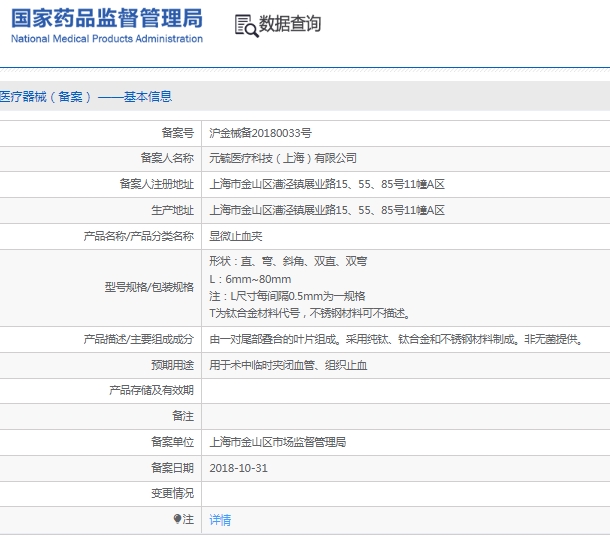This screenshot has width=610, height=542.
Task: Click value 用于术中临时夹闭血管、组织止血
Action: [288, 365]
